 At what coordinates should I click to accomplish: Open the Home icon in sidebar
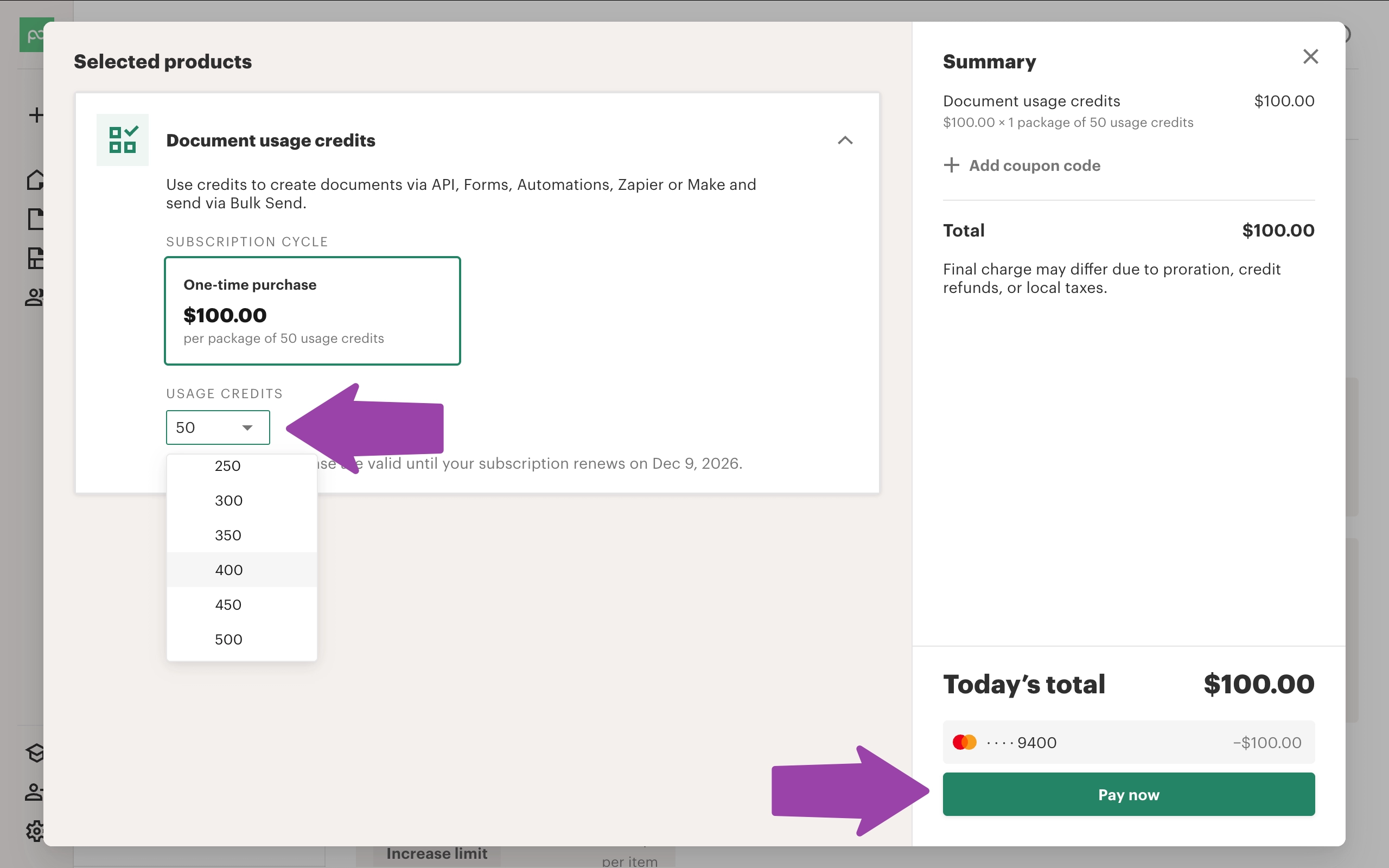tap(35, 180)
